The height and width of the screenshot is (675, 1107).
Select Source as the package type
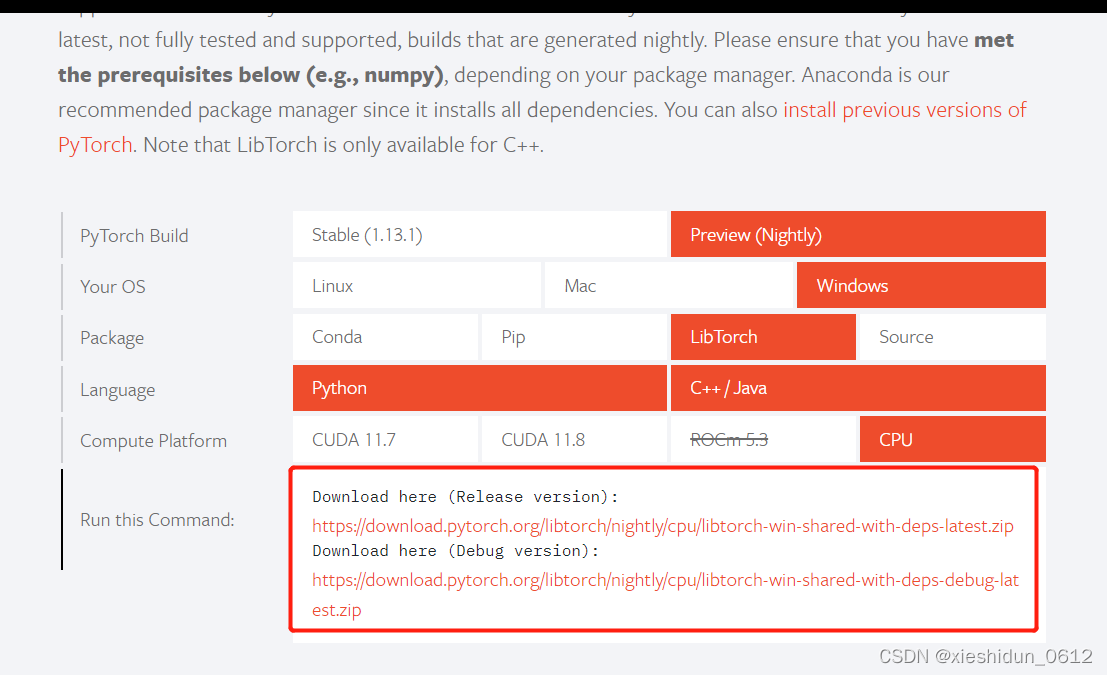951,337
